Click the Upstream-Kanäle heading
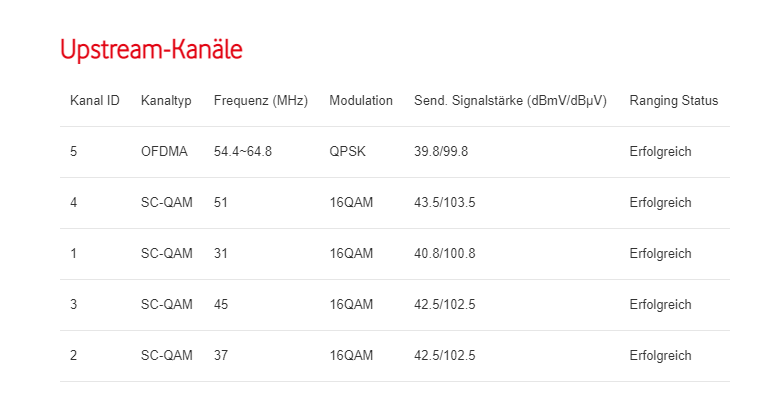 [151, 50]
